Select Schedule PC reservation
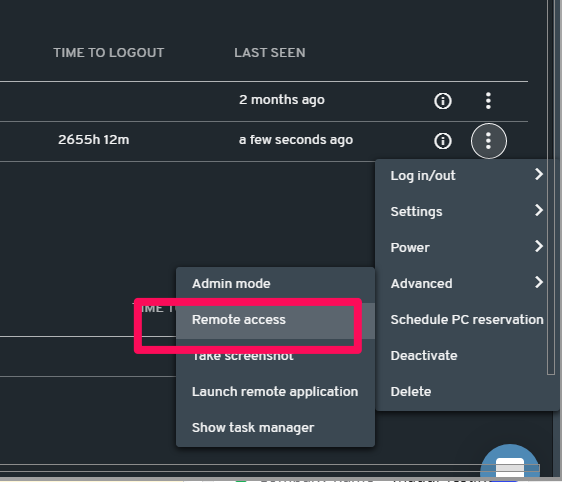Screen dimensions: 562x482 pos(467,319)
